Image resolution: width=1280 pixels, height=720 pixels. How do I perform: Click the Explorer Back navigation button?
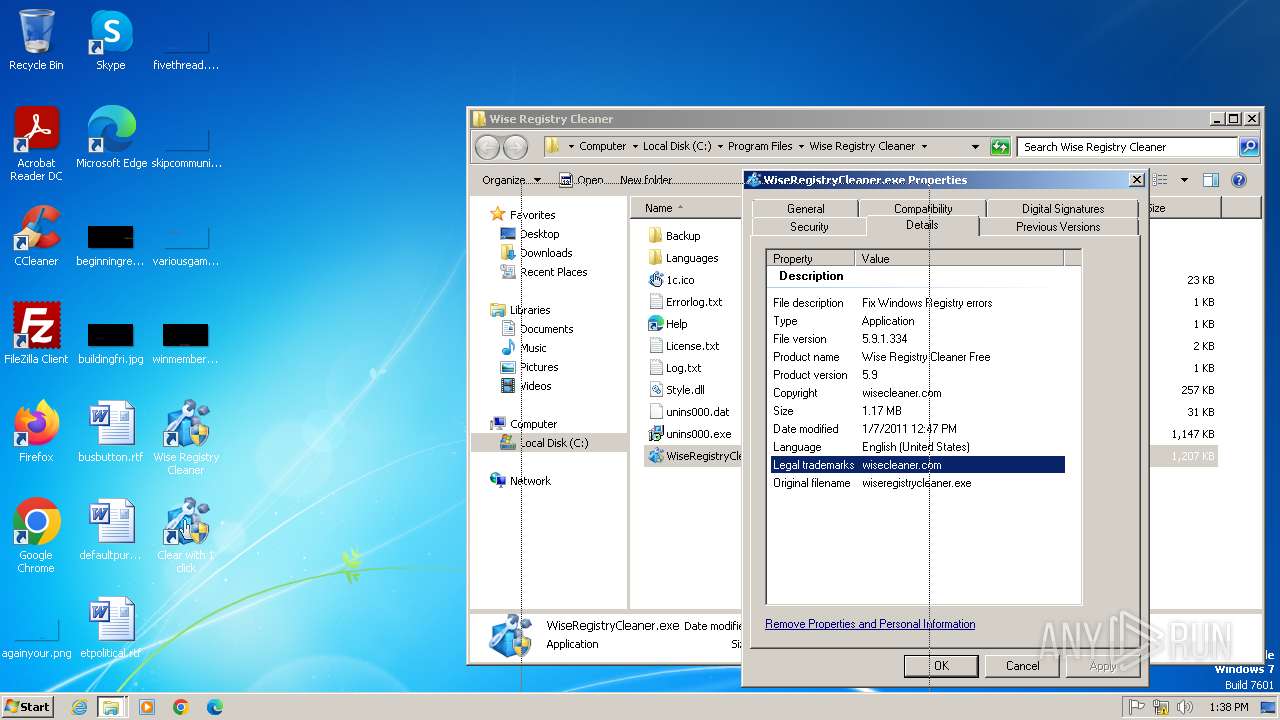(487, 147)
